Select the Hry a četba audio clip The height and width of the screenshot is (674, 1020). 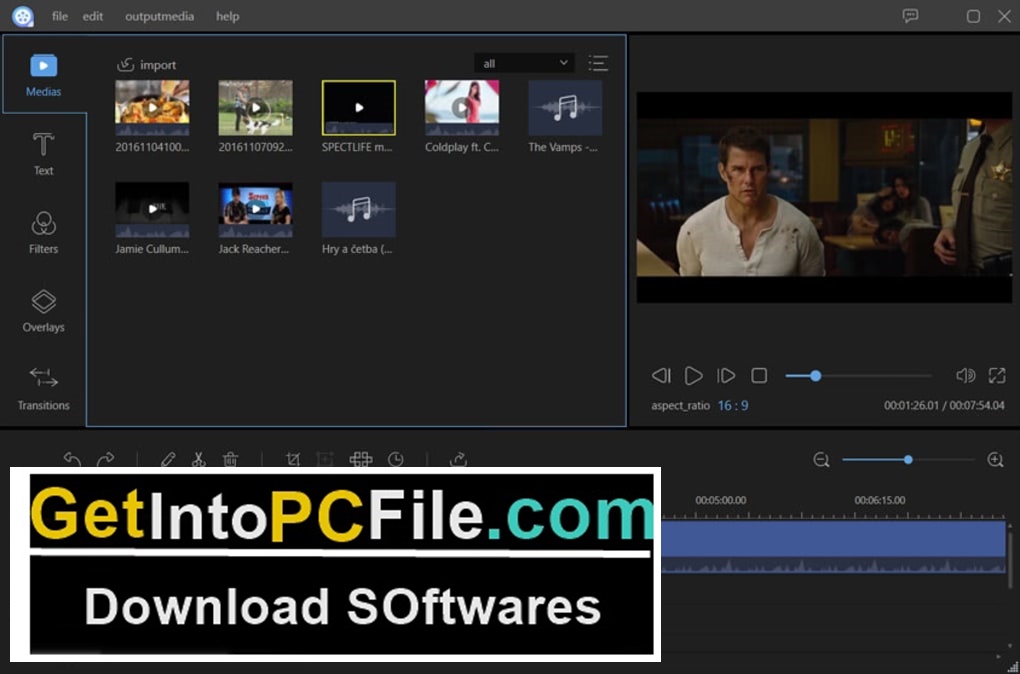pyautogui.click(x=358, y=209)
